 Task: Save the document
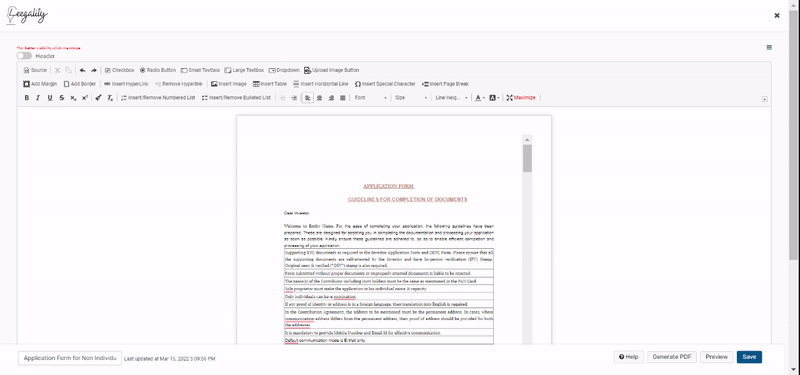pos(749,357)
